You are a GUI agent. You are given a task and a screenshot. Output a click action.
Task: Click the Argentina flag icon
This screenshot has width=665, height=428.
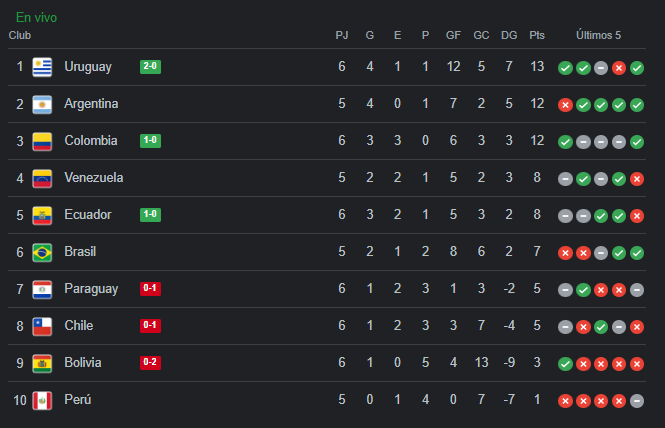pos(42,104)
